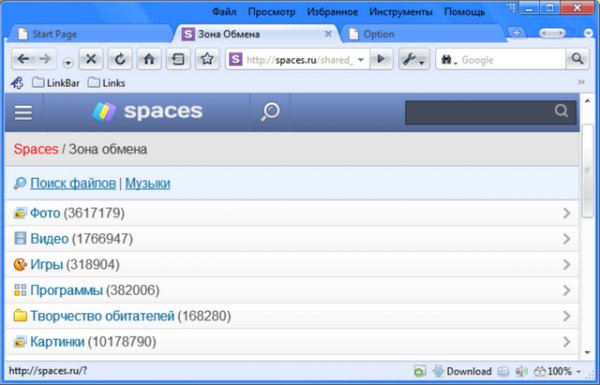Click the address bar URL field
The width and height of the screenshot is (600, 385).
297,59
